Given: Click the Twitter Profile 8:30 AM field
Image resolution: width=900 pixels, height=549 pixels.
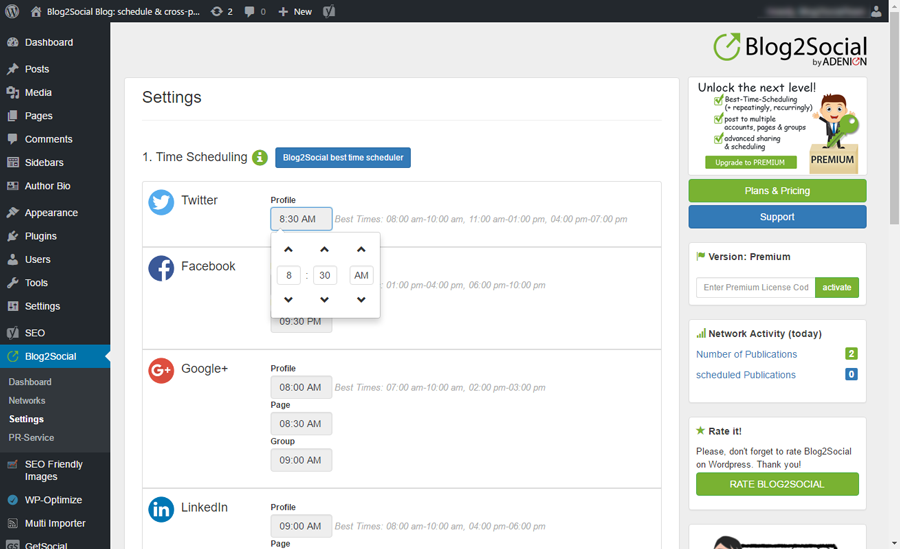Looking at the screenshot, I should click(301, 219).
